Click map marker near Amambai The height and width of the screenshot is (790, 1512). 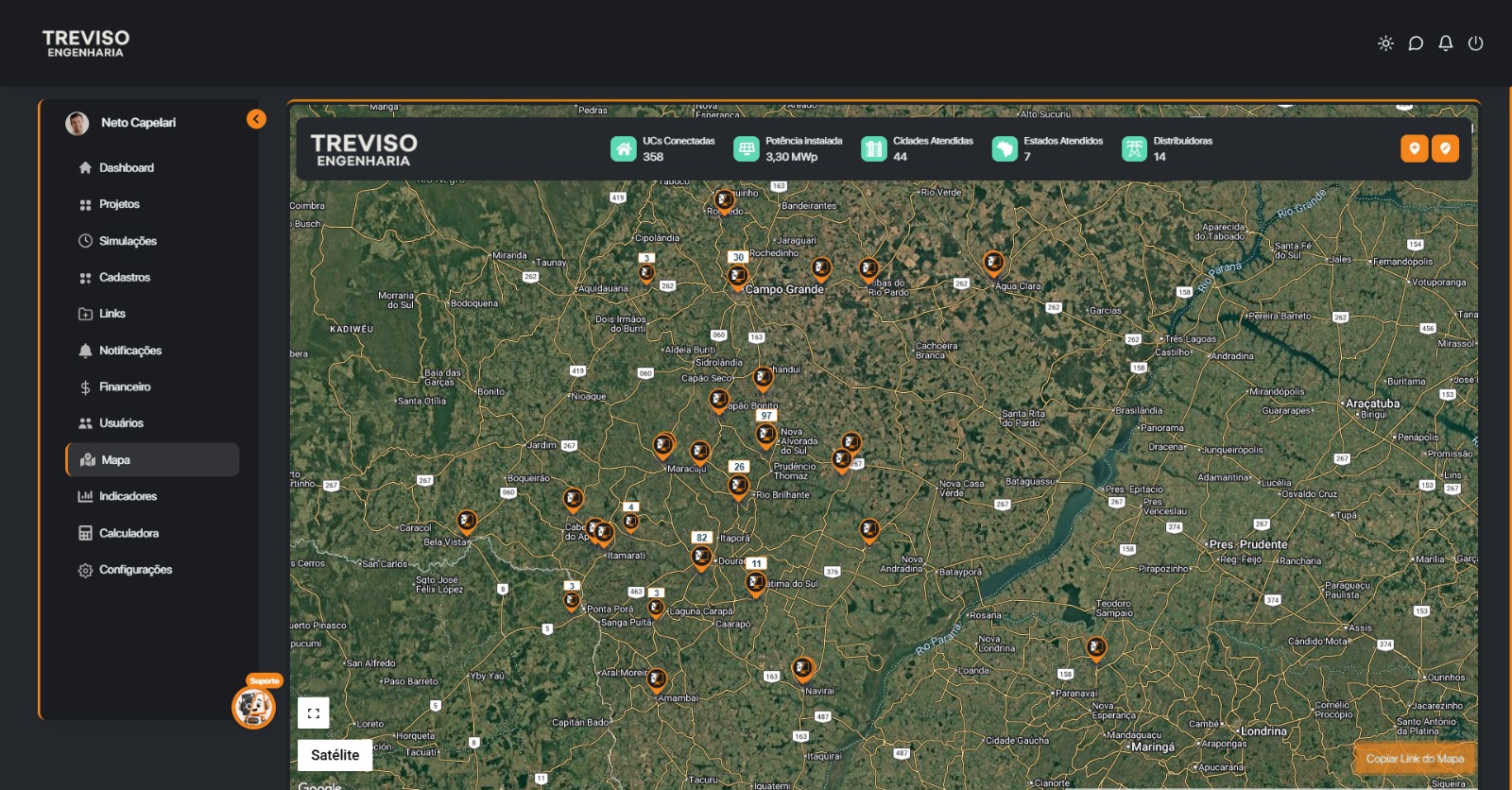[657, 679]
